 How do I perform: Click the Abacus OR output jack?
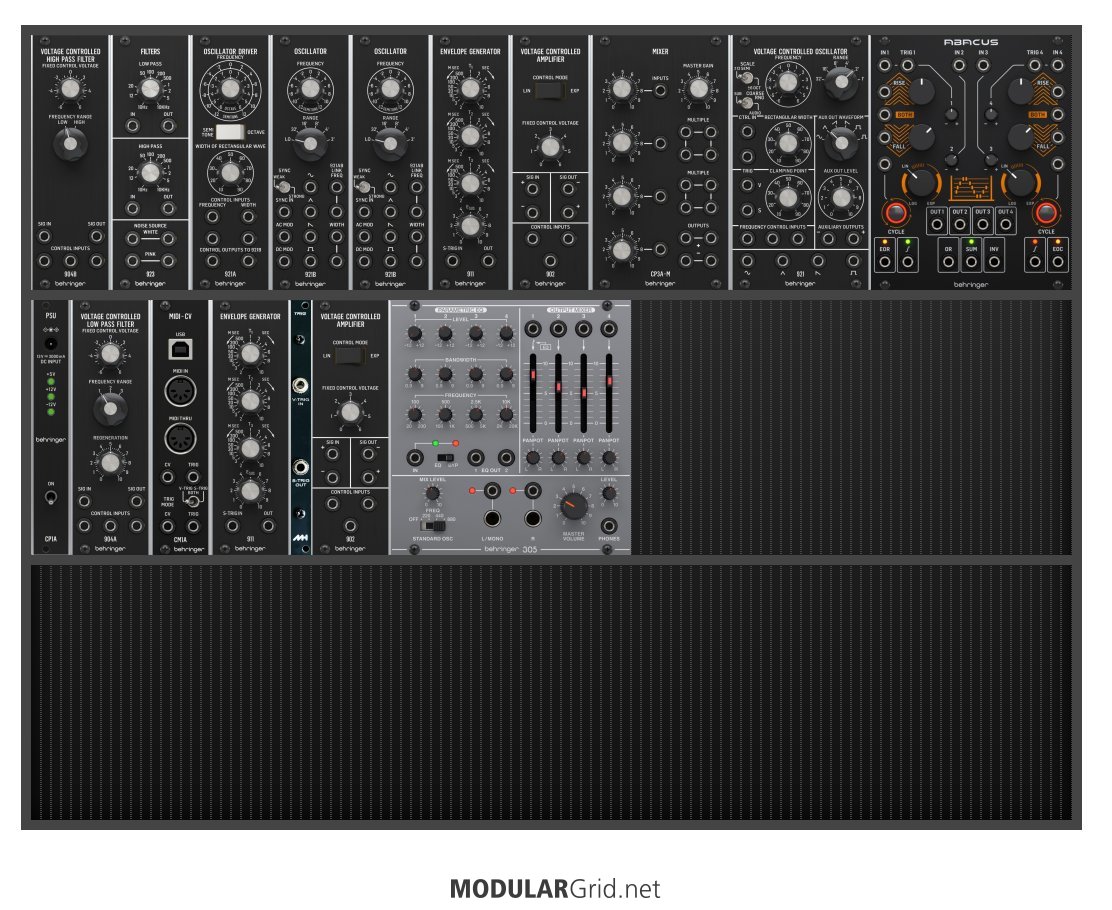(948, 262)
